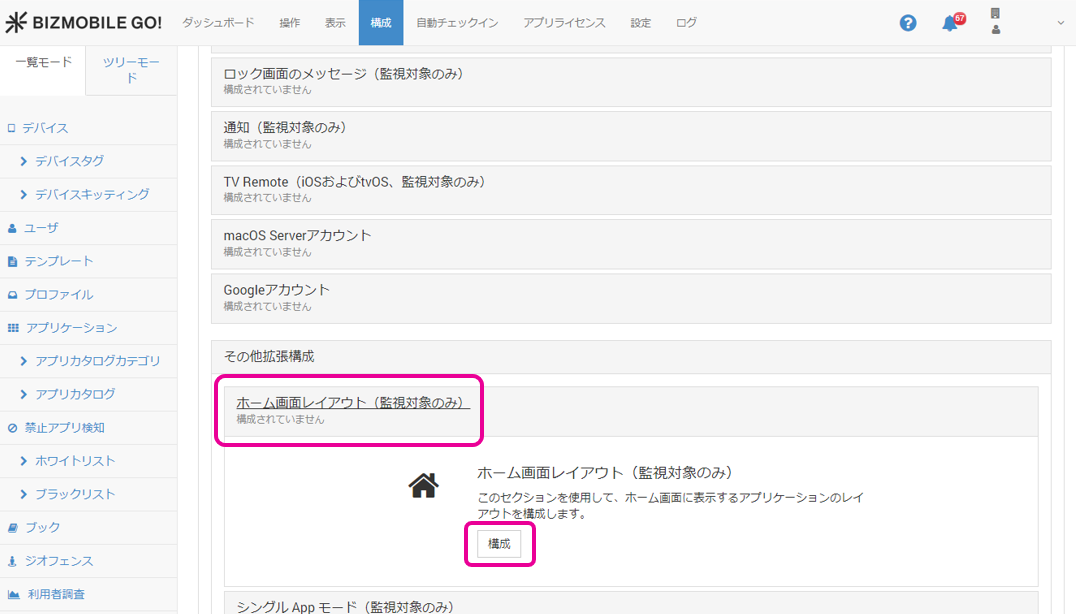This screenshot has width=1076, height=614.
Task: Open the 自動チェックイン menu
Action: coord(457,23)
